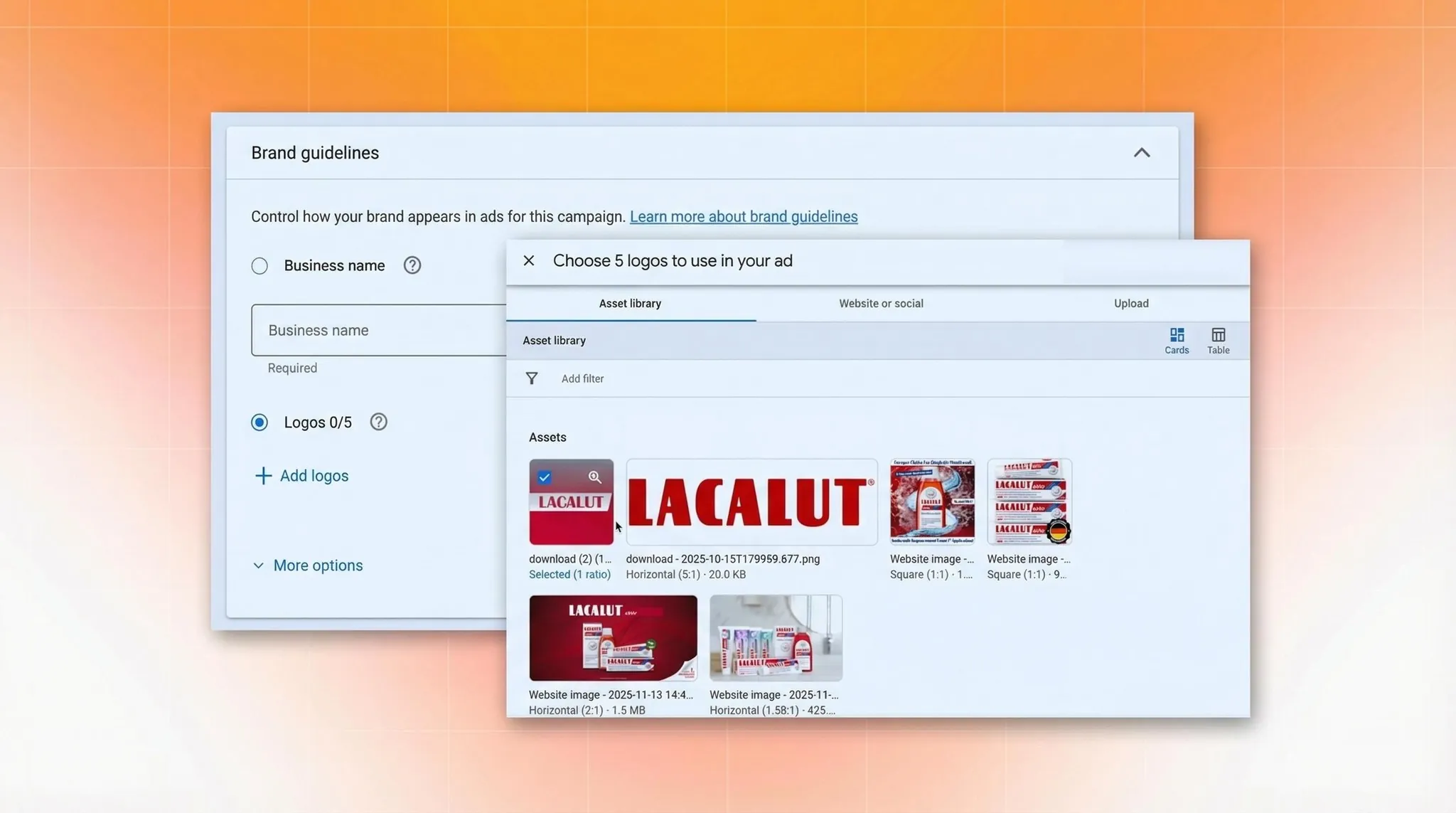Select the mouthwash bottle square image
Screen dimensions: 1456x813
point(932,502)
